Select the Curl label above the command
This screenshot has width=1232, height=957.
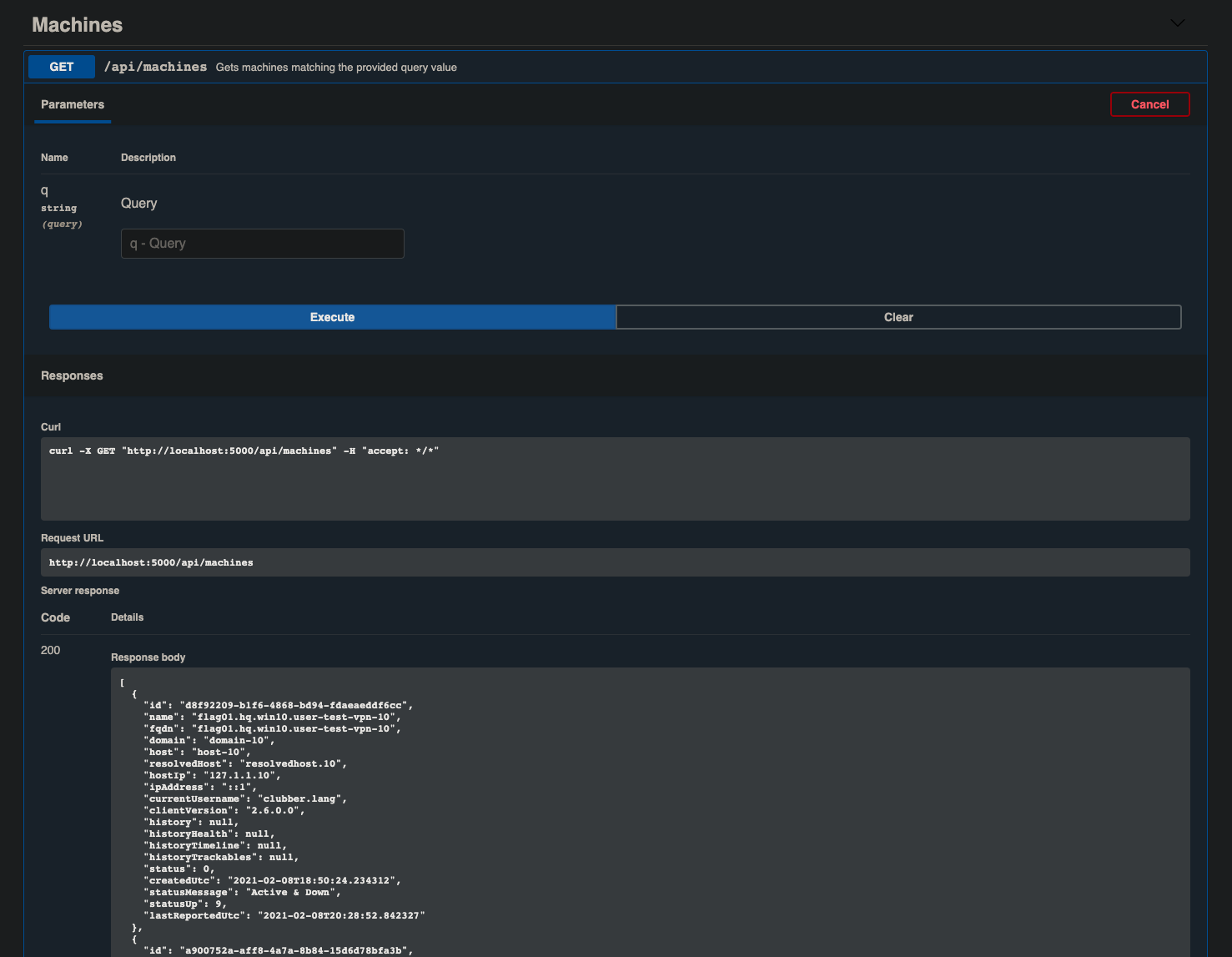tap(49, 426)
